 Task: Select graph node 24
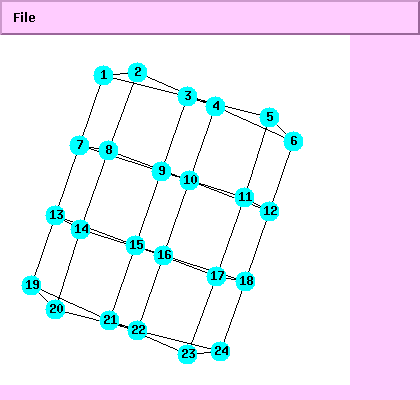pyautogui.click(x=221, y=351)
